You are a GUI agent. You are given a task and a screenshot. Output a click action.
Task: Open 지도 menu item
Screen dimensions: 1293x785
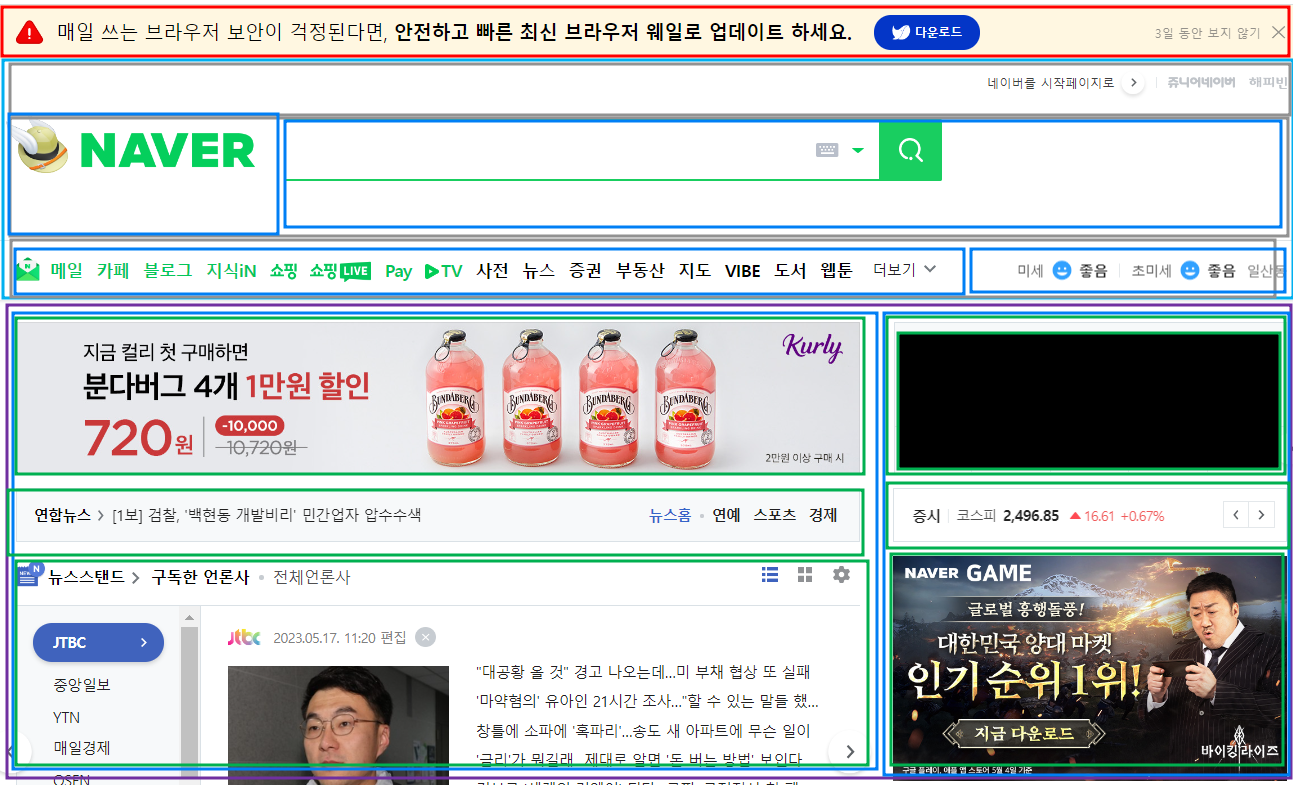point(695,270)
